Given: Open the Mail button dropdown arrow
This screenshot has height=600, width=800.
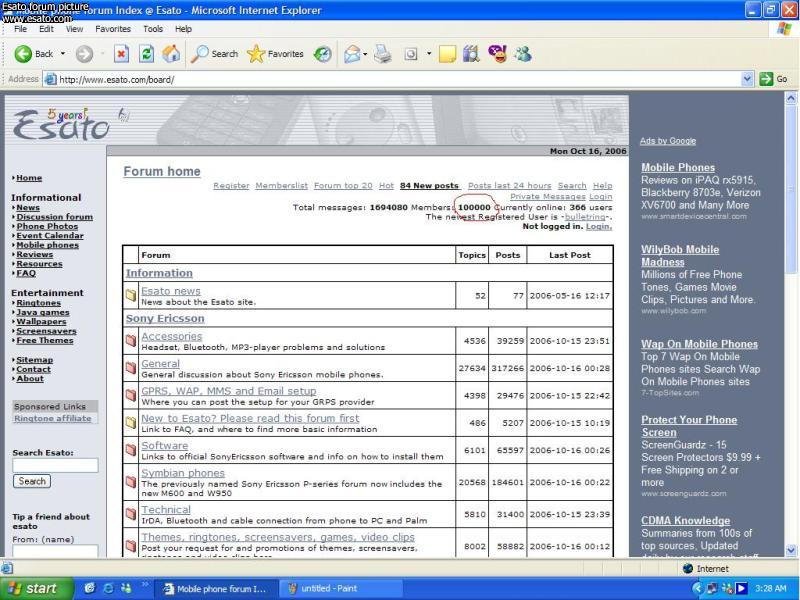Looking at the screenshot, I should coord(365,54).
